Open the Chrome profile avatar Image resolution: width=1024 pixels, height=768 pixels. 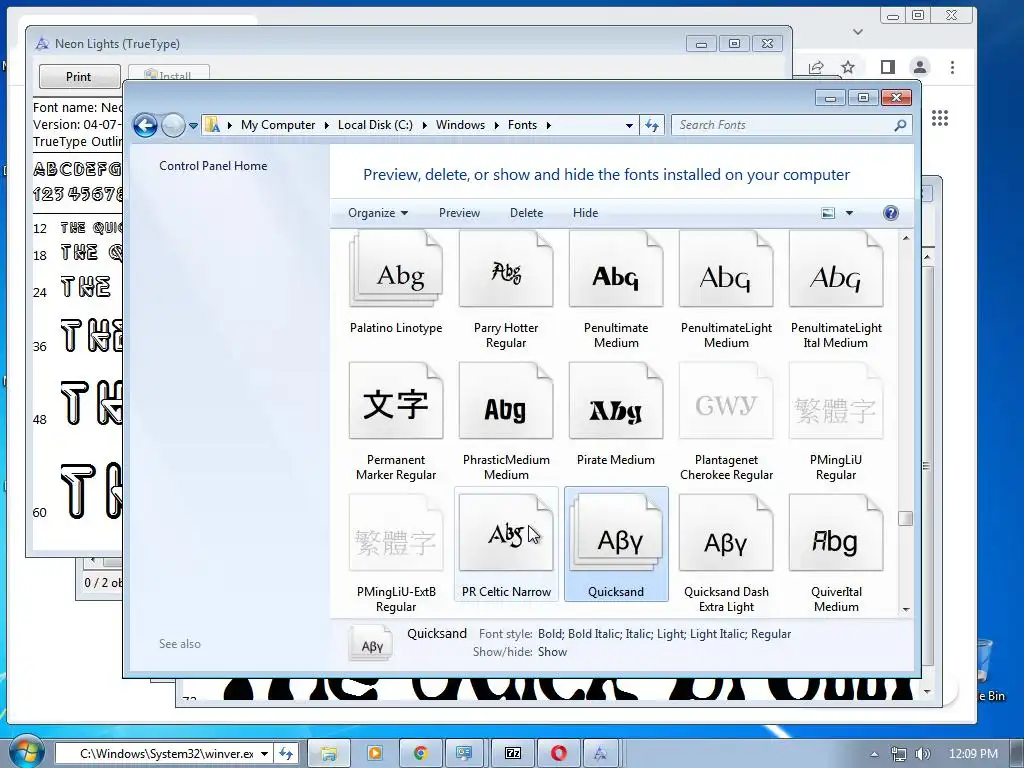coord(920,67)
